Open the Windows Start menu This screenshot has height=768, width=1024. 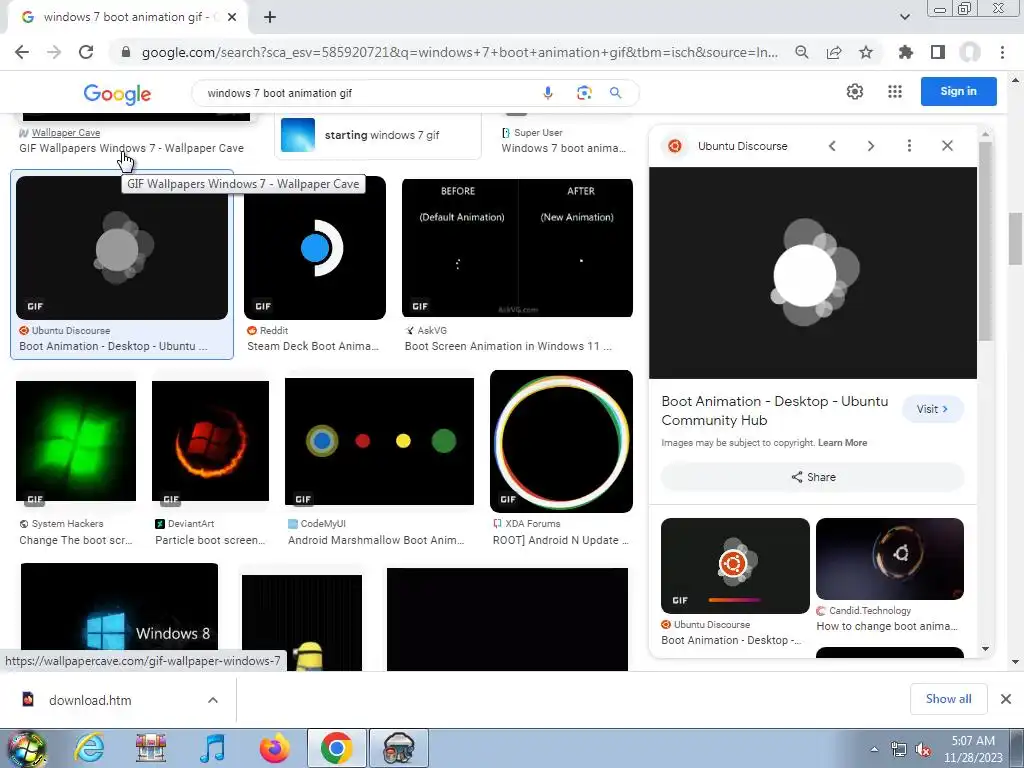pyautogui.click(x=26, y=748)
